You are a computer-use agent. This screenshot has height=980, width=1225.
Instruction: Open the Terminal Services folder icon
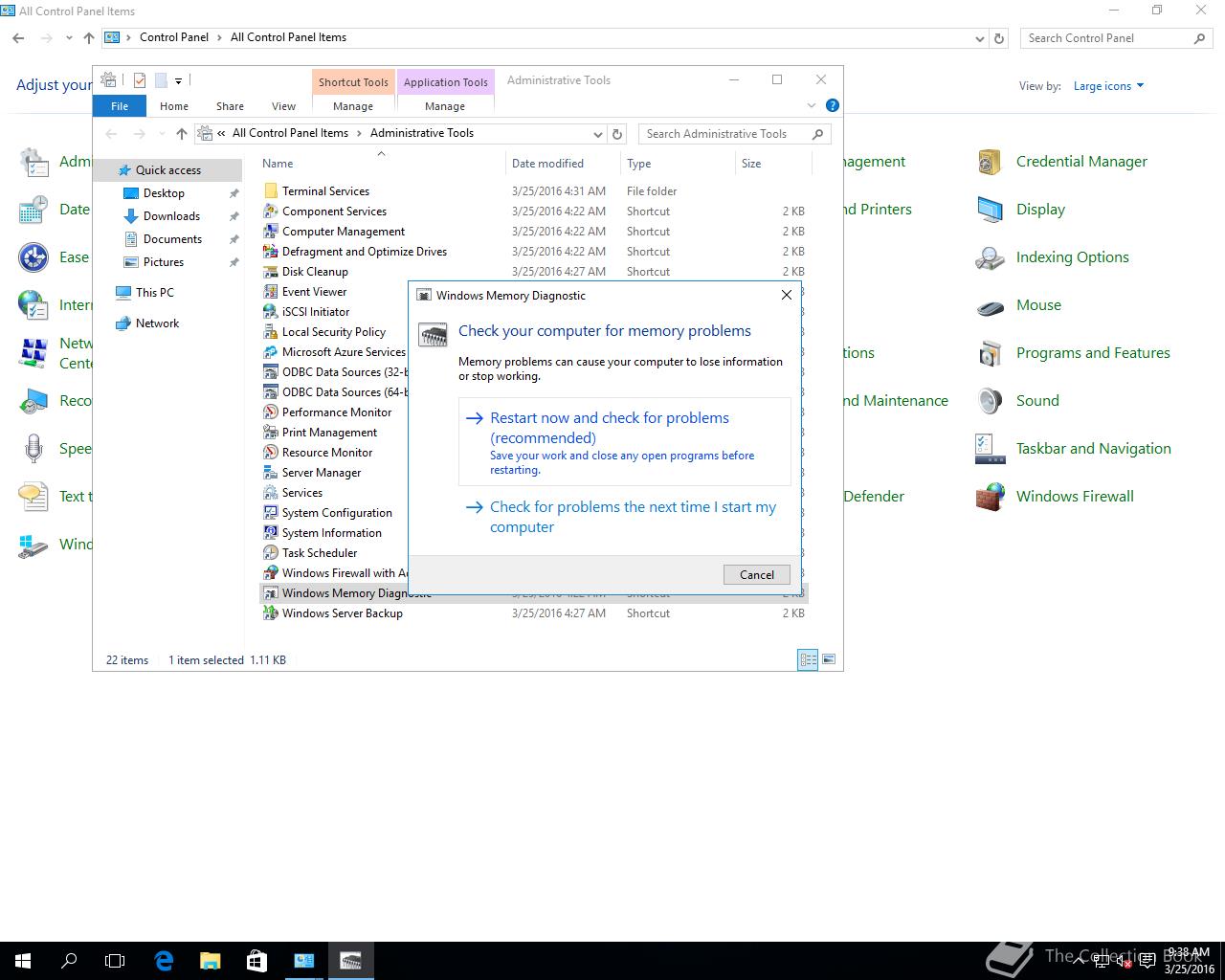coord(271,191)
